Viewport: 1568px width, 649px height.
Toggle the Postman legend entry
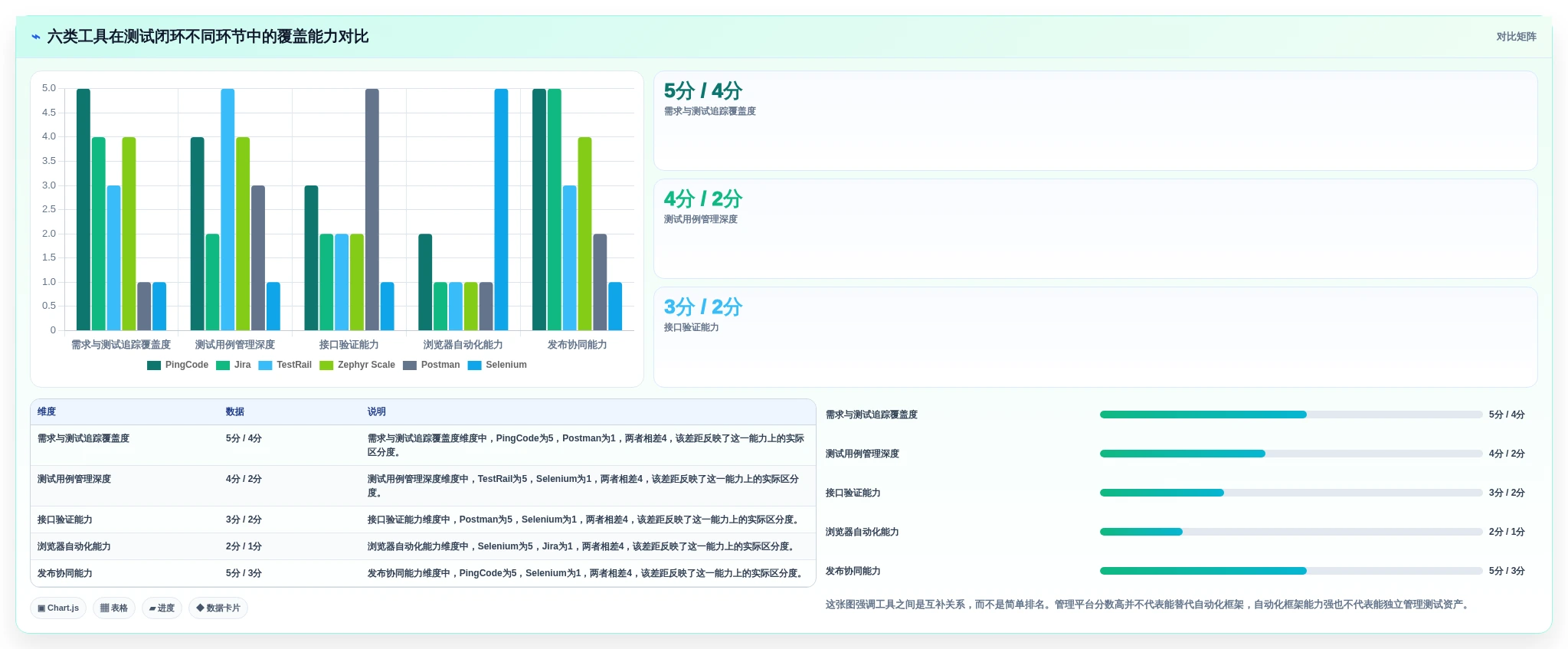(431, 365)
